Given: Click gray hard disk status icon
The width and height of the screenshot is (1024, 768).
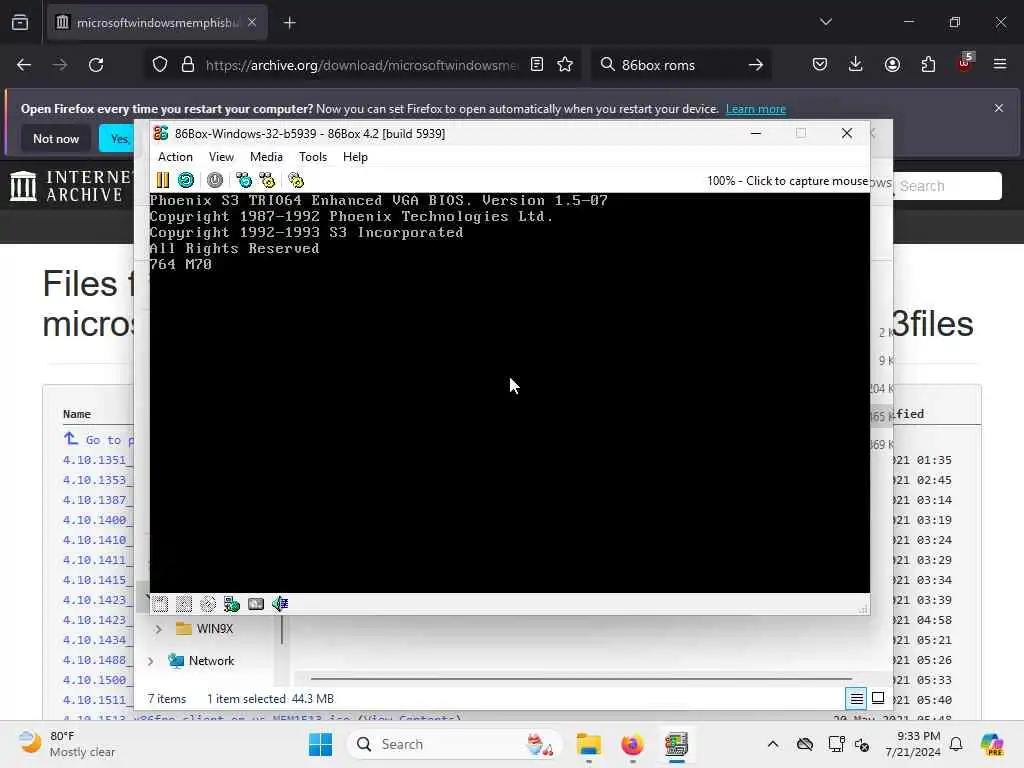Looking at the screenshot, I should (x=256, y=604).
